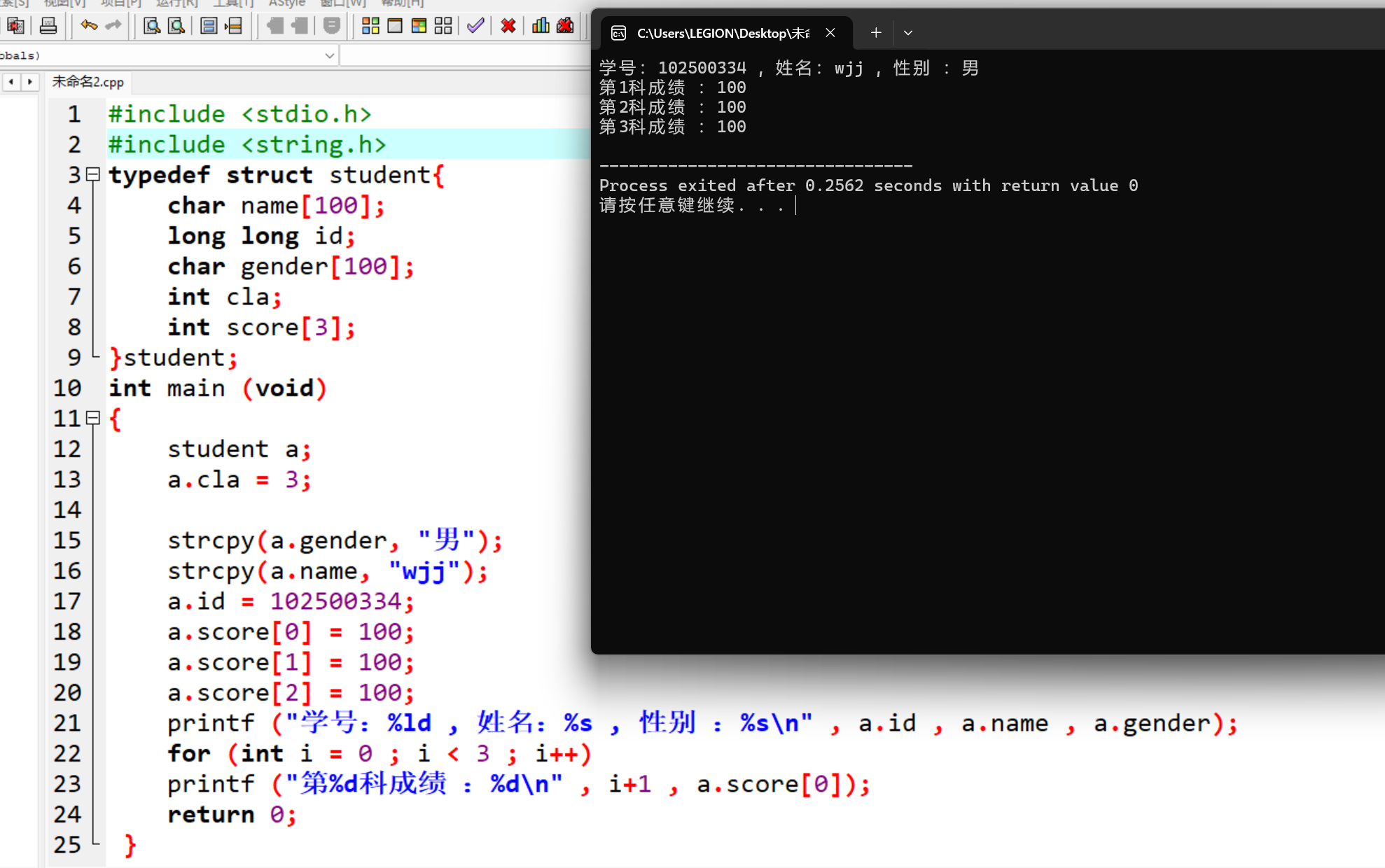
Task: Open the terminal tab list chevron
Action: [x=908, y=33]
